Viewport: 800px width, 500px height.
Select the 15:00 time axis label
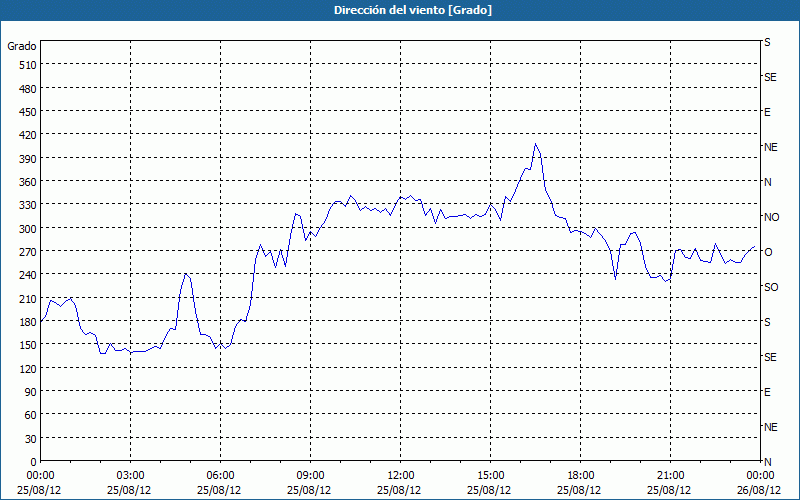490,476
